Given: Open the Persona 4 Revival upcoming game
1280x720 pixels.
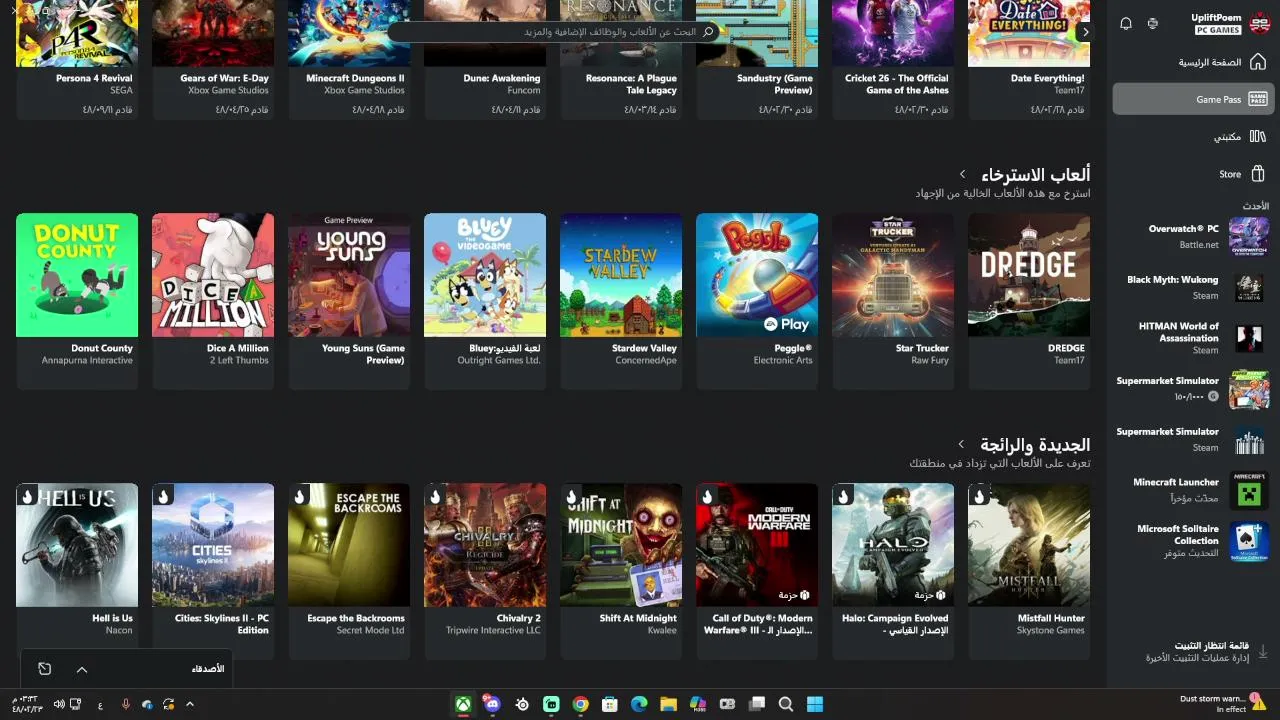Looking at the screenshot, I should [x=77, y=59].
